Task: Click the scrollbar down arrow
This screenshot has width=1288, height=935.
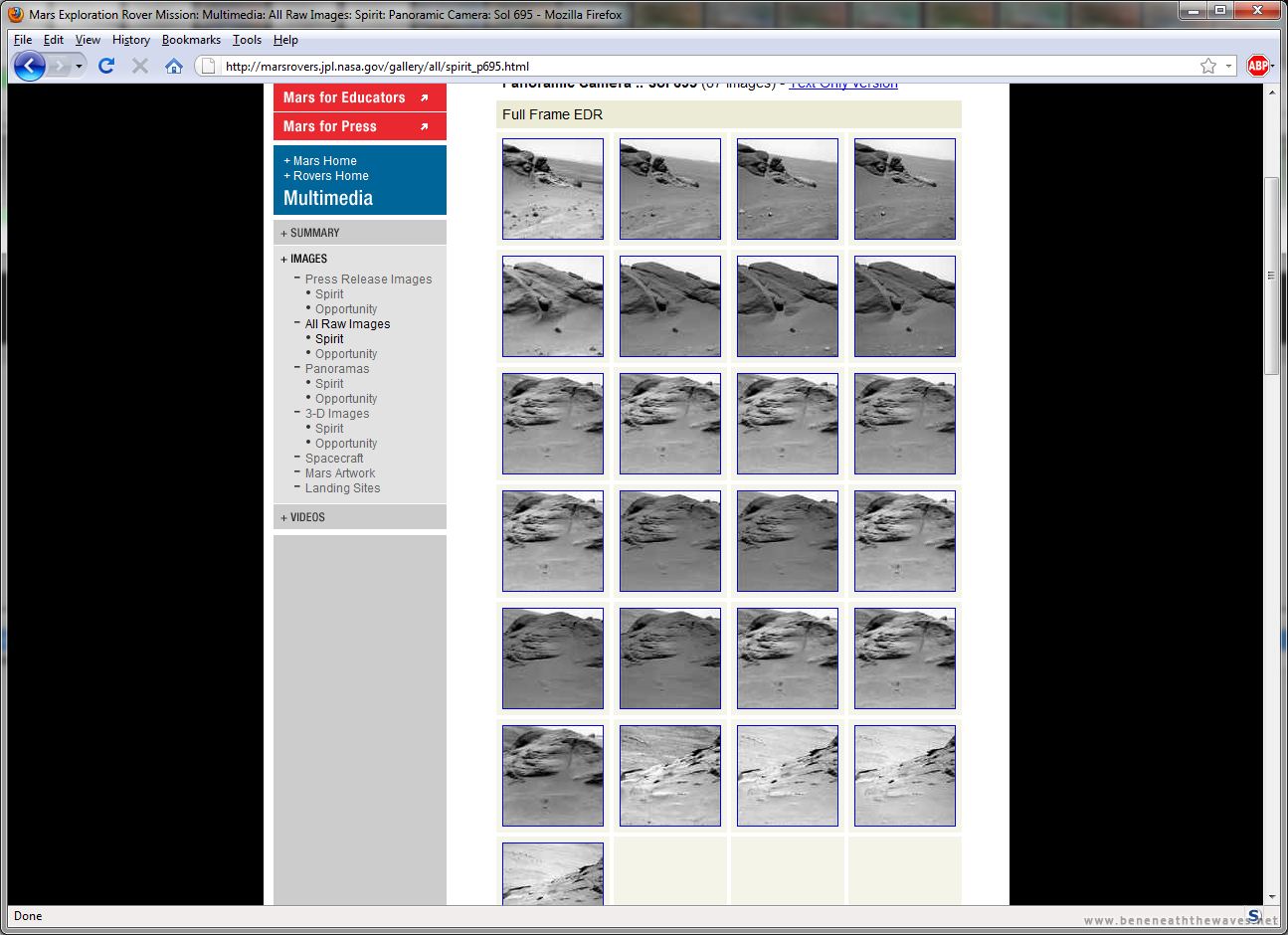Action: pyautogui.click(x=1271, y=897)
